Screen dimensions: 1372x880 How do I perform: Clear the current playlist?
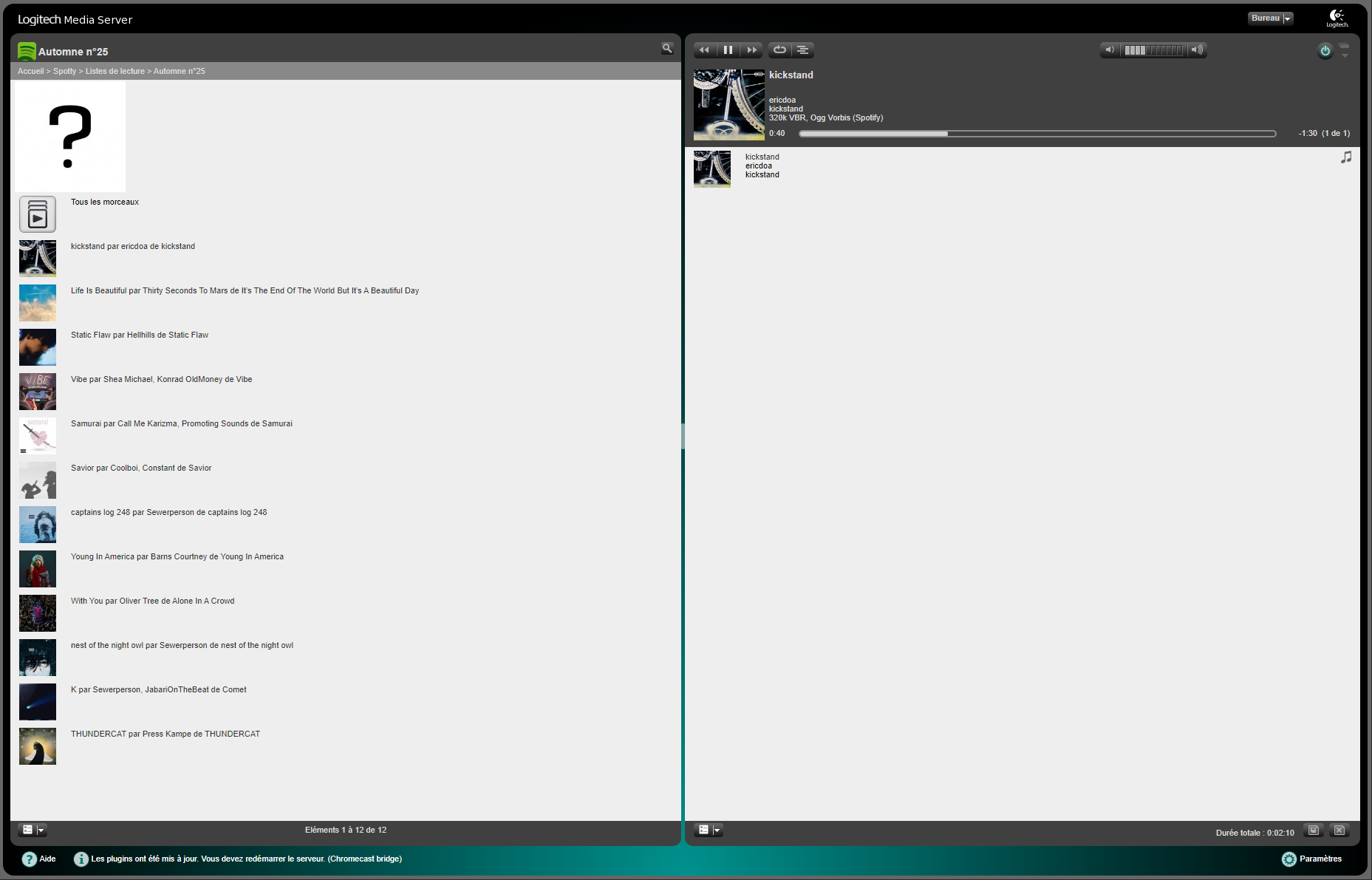(x=1339, y=830)
